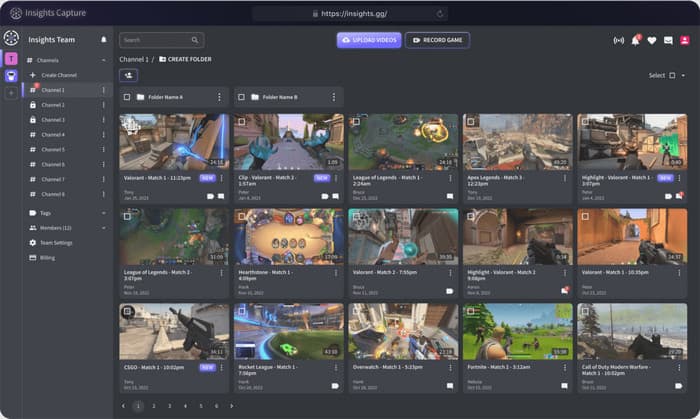
Task: Click the Upload Videos button
Action: point(369,40)
